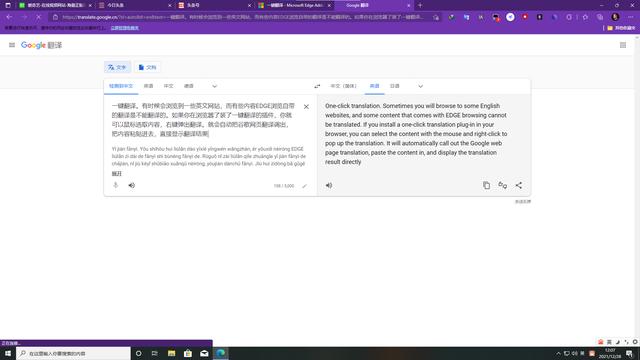Open the Favorites star button

point(585,17)
